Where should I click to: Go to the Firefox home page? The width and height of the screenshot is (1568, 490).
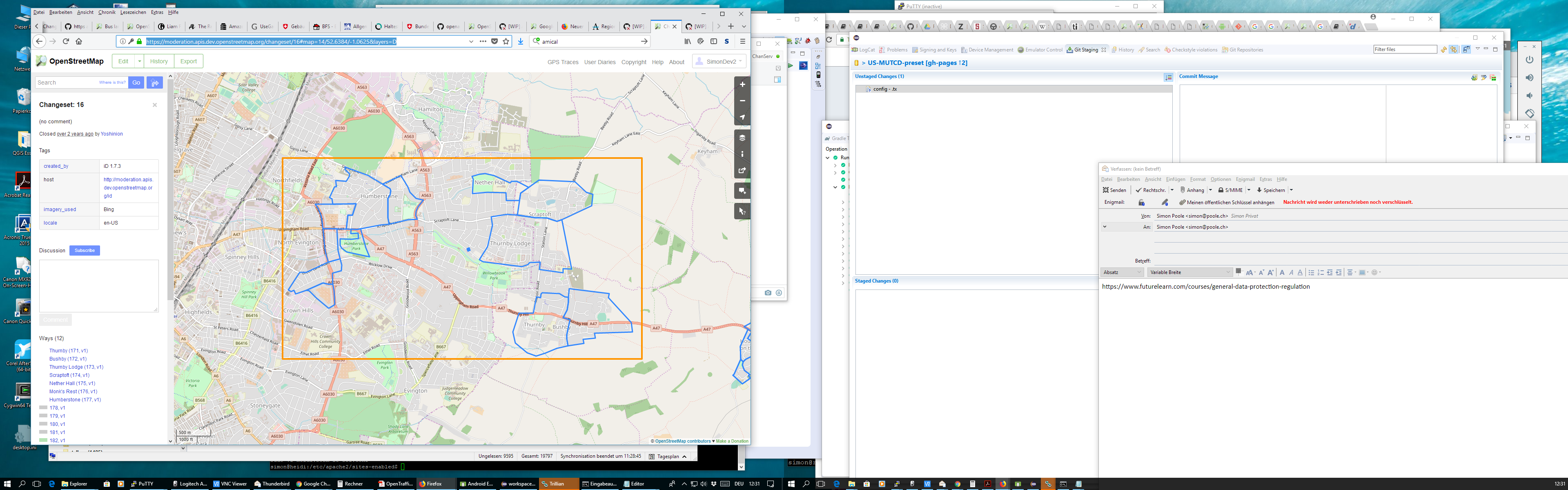tap(78, 41)
